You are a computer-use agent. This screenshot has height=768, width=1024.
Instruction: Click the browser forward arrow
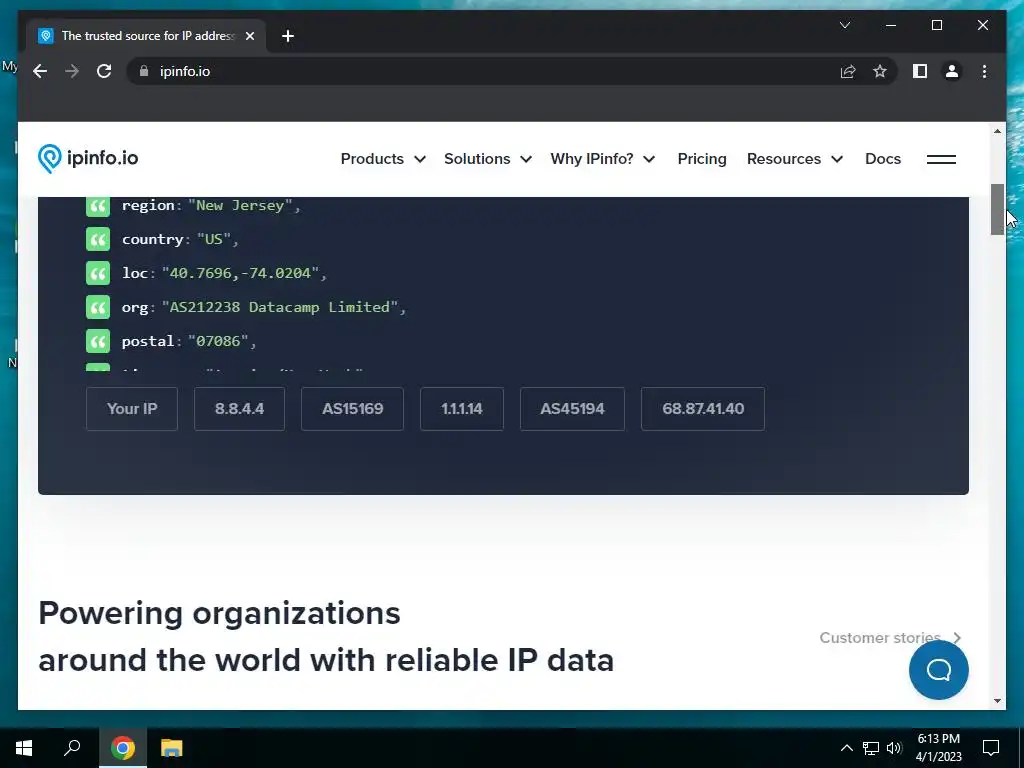72,71
